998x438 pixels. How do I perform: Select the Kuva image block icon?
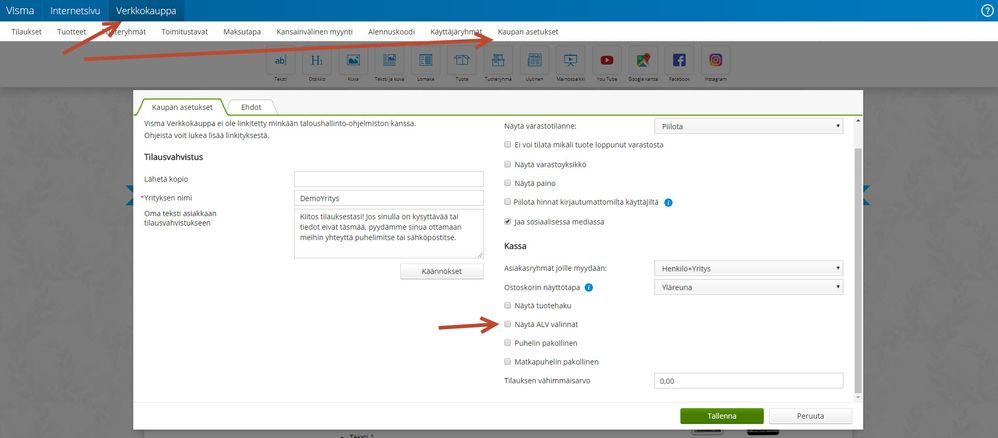(353, 60)
